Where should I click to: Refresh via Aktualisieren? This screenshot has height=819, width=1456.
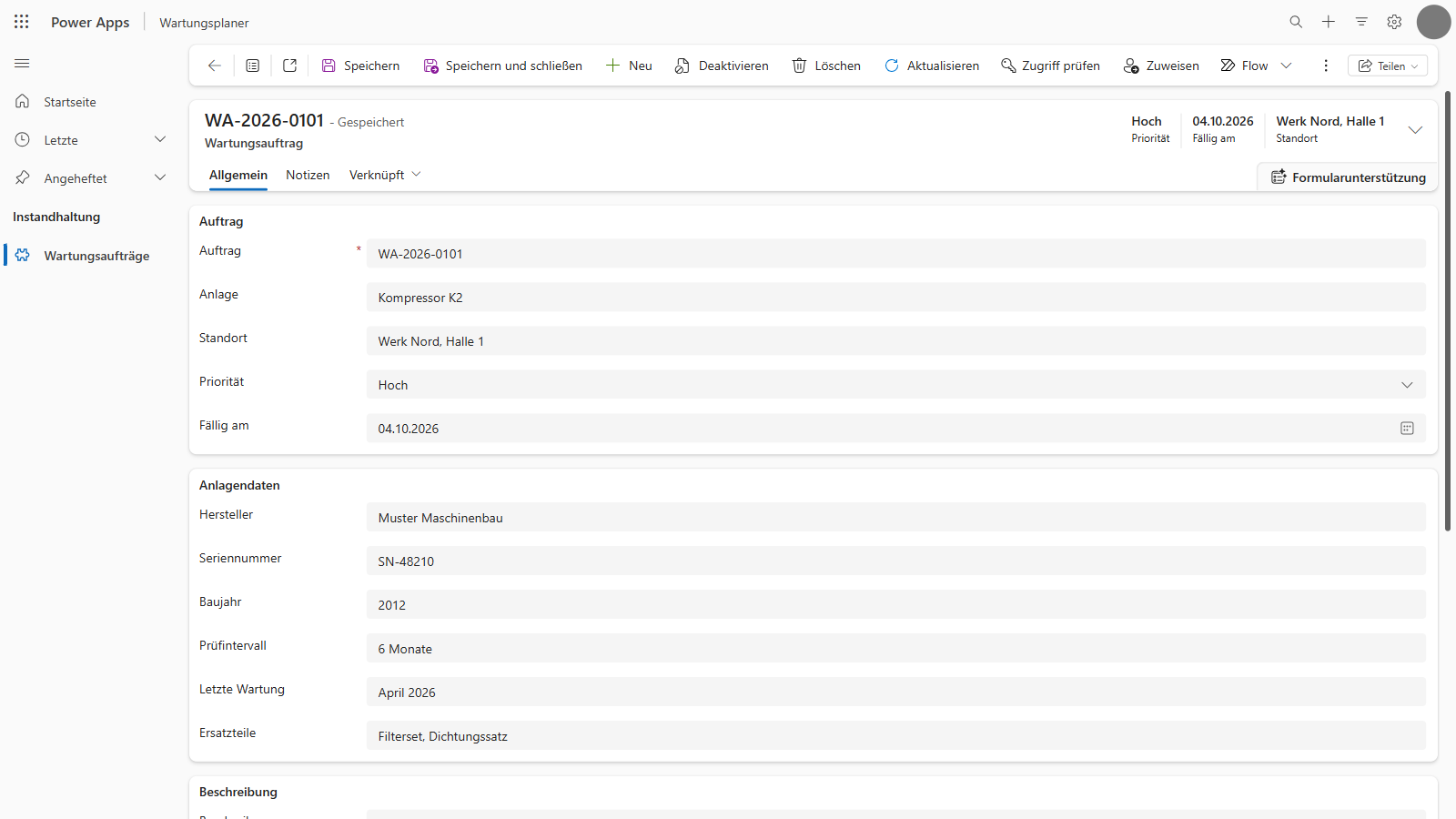[932, 66]
